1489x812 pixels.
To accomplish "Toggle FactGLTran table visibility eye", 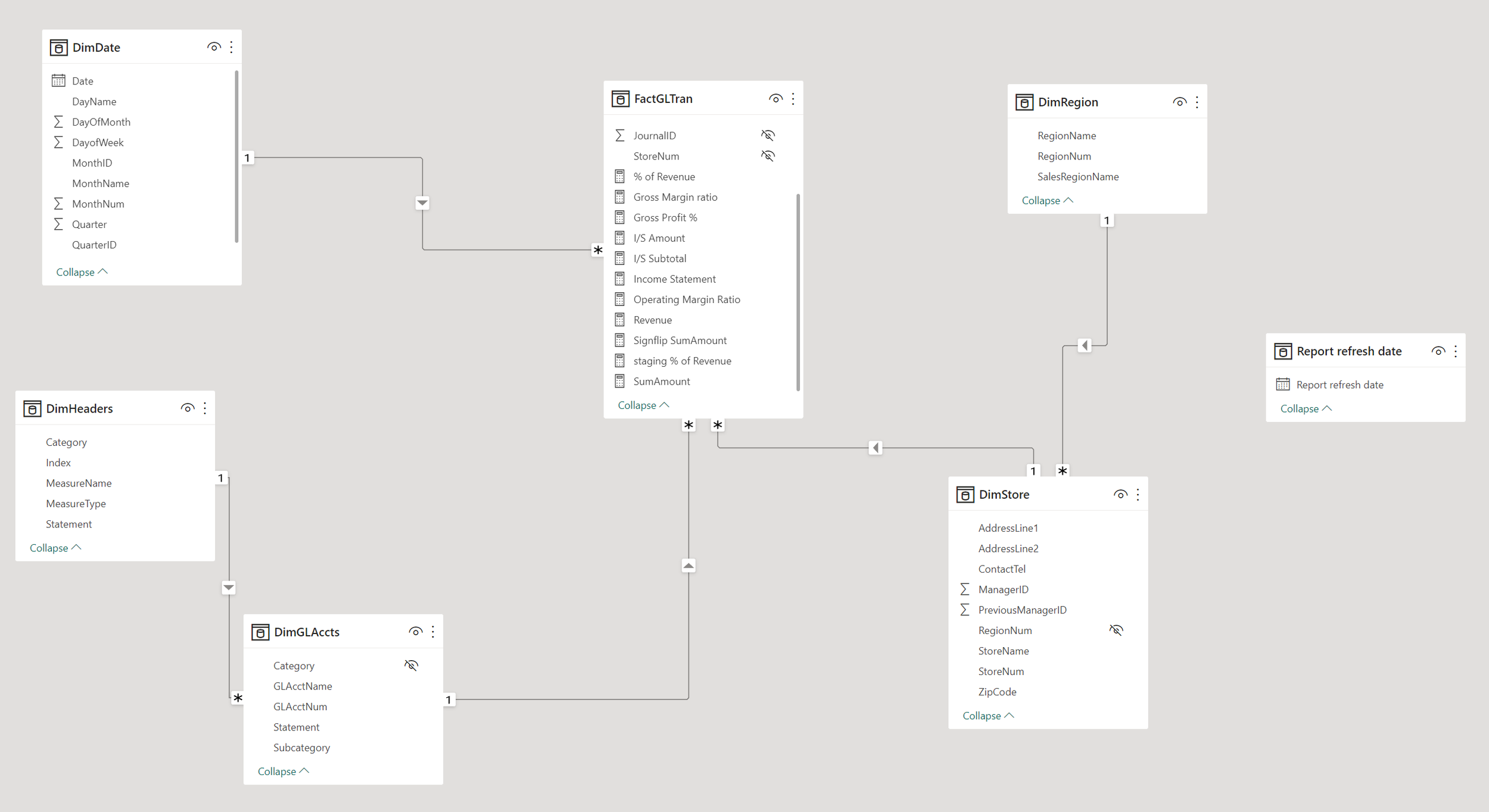I will pyautogui.click(x=775, y=99).
